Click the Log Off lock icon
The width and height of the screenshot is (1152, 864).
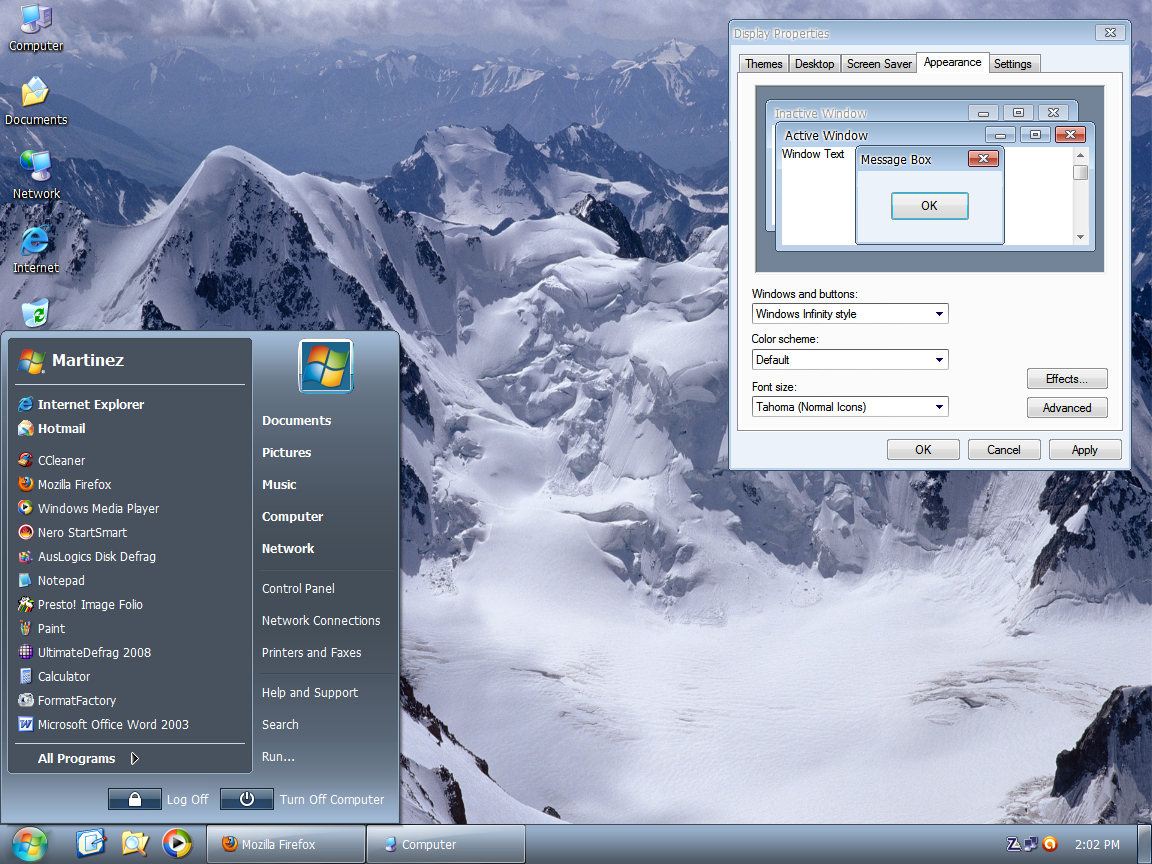coord(134,799)
